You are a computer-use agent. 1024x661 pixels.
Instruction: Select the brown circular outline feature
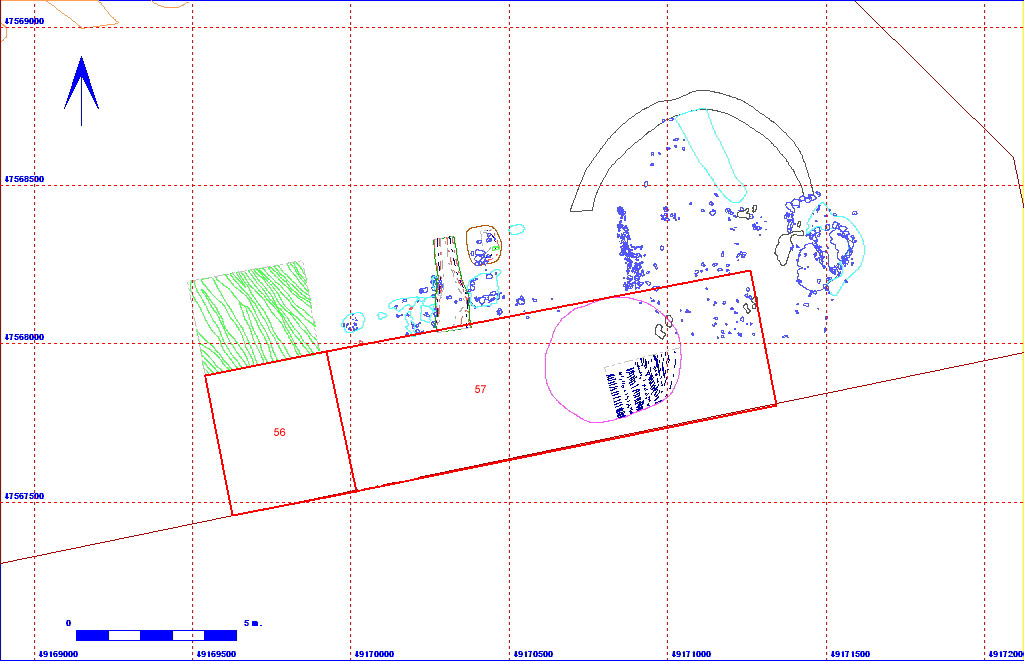(x=484, y=245)
